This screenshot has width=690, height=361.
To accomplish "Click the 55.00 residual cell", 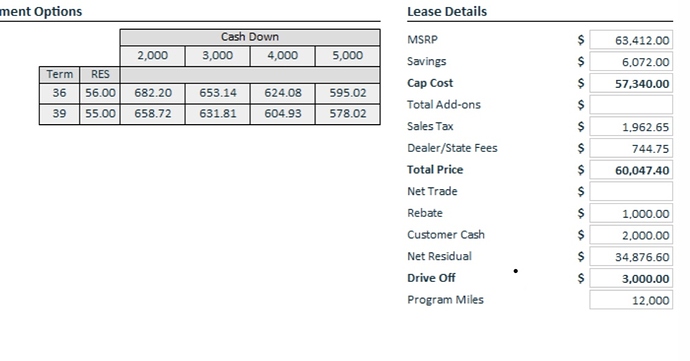I will click(100, 114).
